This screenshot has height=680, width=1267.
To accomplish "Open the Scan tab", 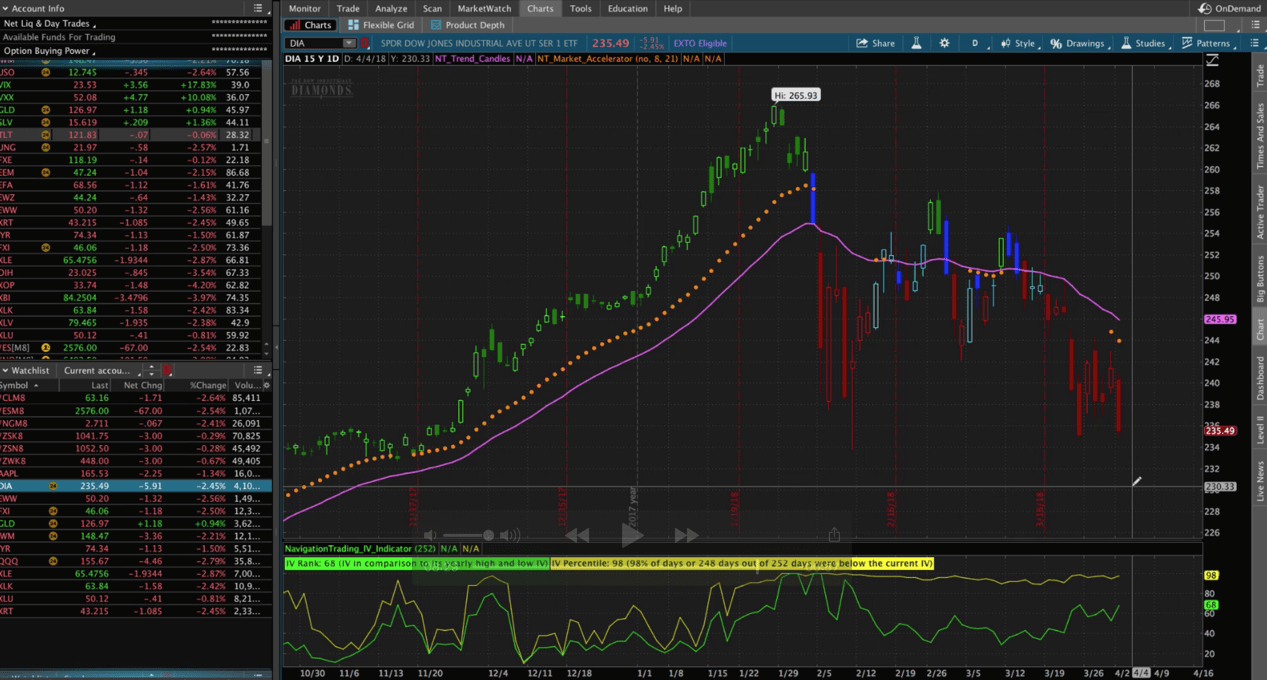I will pyautogui.click(x=432, y=8).
